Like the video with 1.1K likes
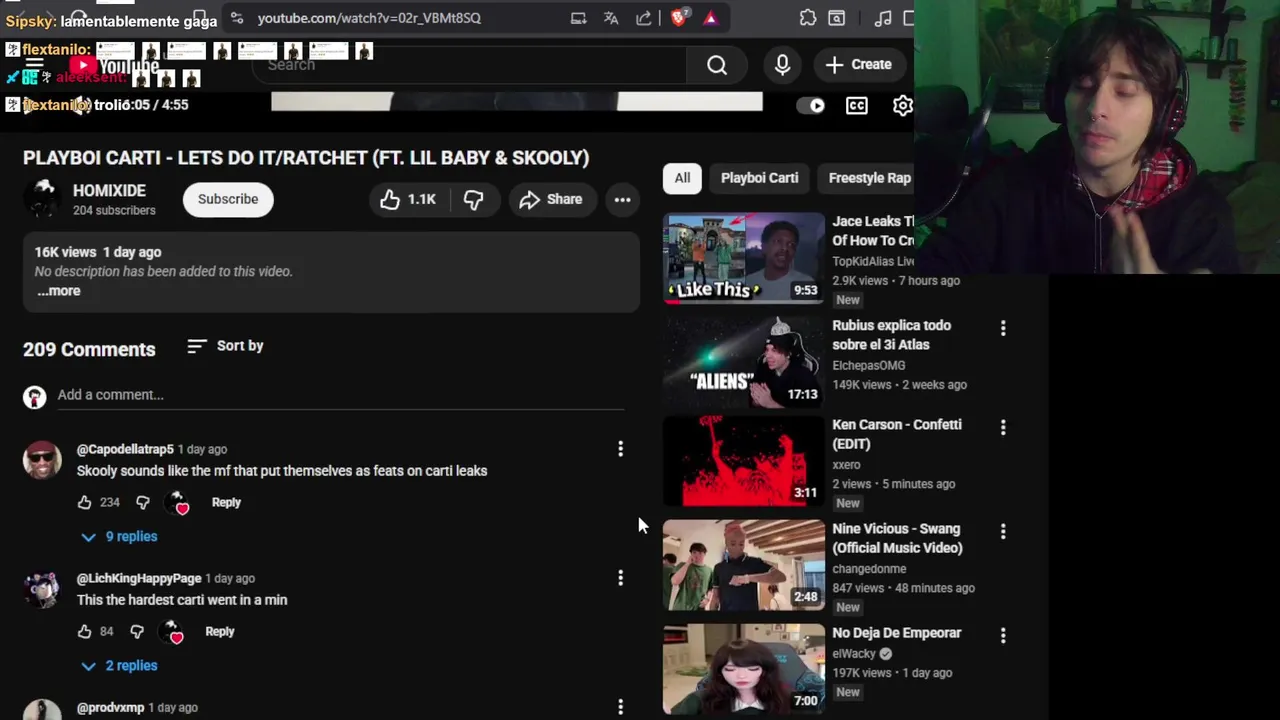Viewport: 1280px width, 720px height. pyautogui.click(x=408, y=199)
